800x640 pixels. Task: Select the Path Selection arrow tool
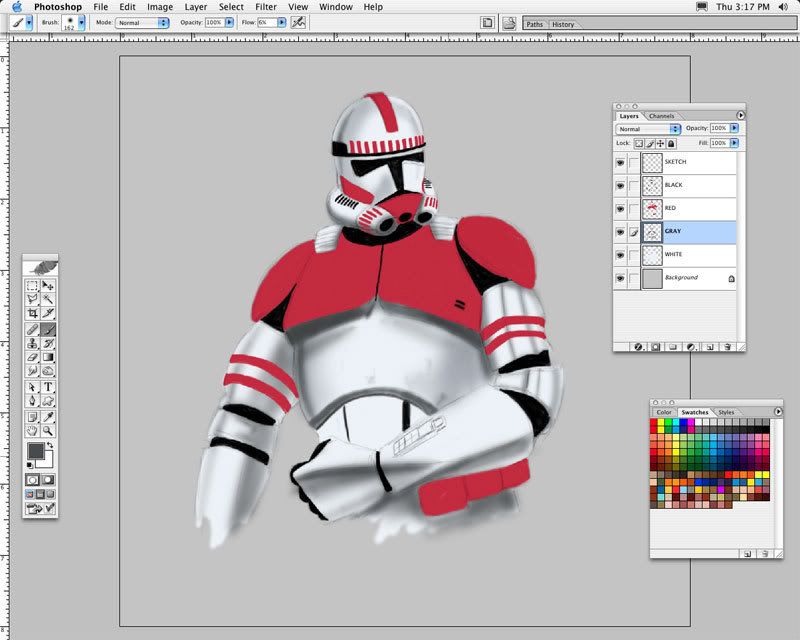33,387
